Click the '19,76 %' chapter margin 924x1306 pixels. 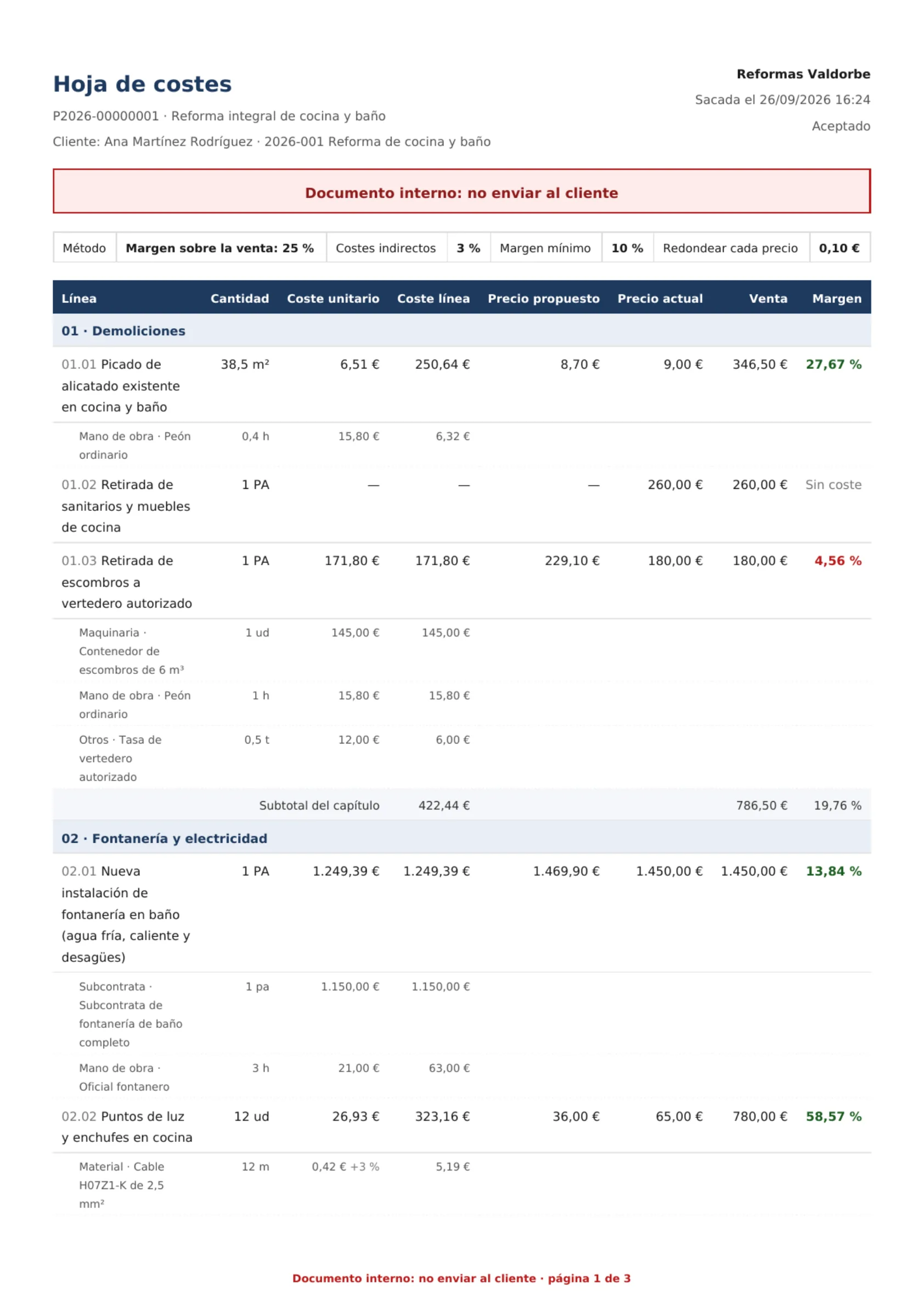[837, 805]
